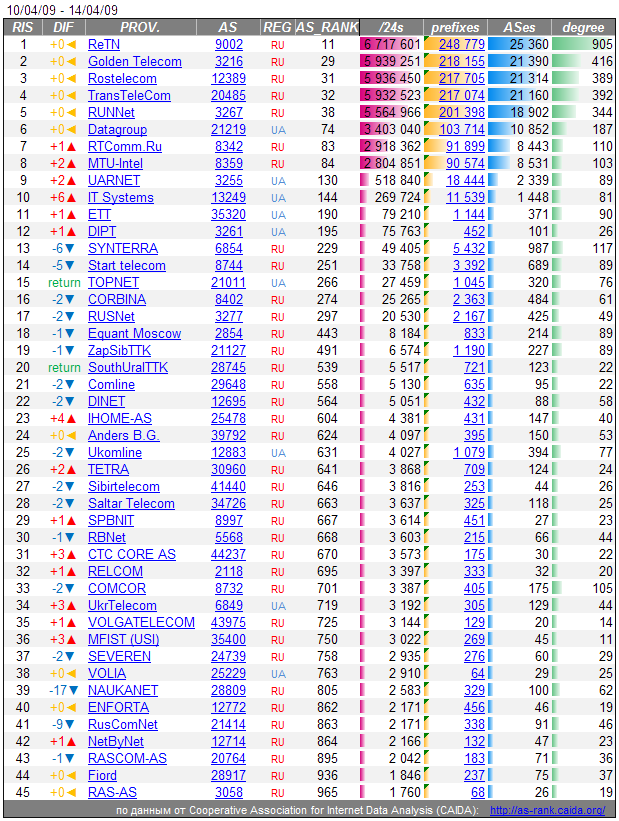Screen dimensions: 619x821
Task: Select the red up arrow for IT Systems
Action: point(71,198)
